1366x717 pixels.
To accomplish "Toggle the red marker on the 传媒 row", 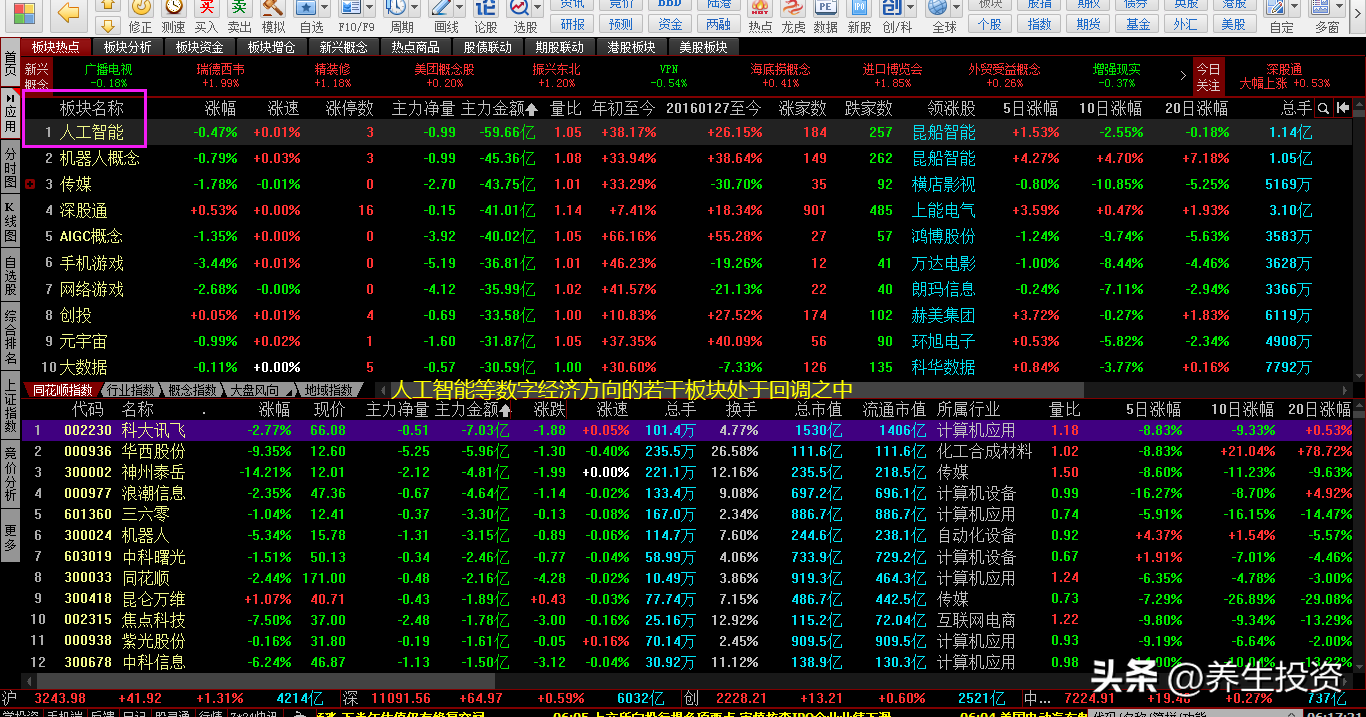I will point(31,184).
